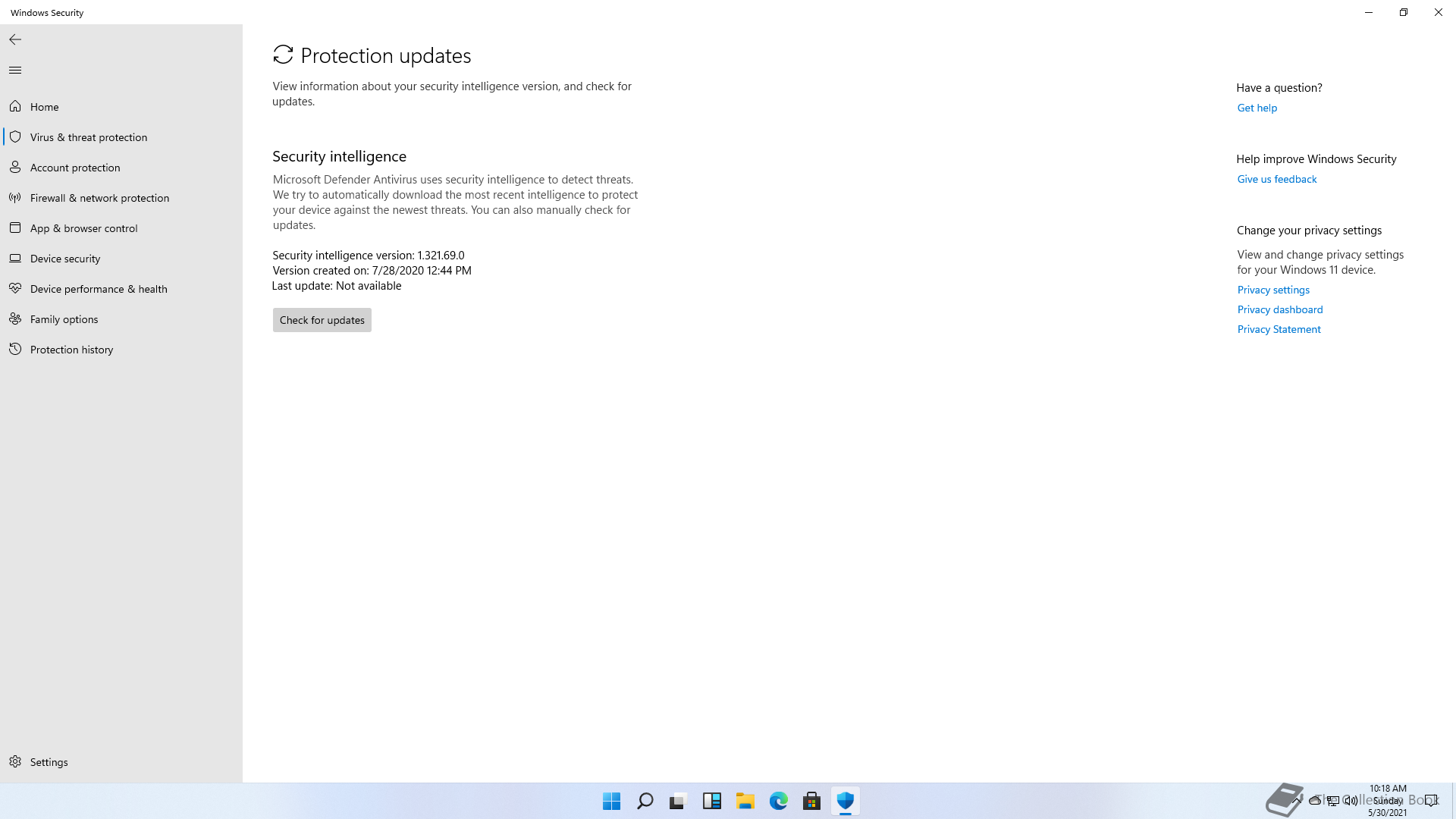The height and width of the screenshot is (819, 1456).
Task: Click the Family options people icon
Action: 15,318
